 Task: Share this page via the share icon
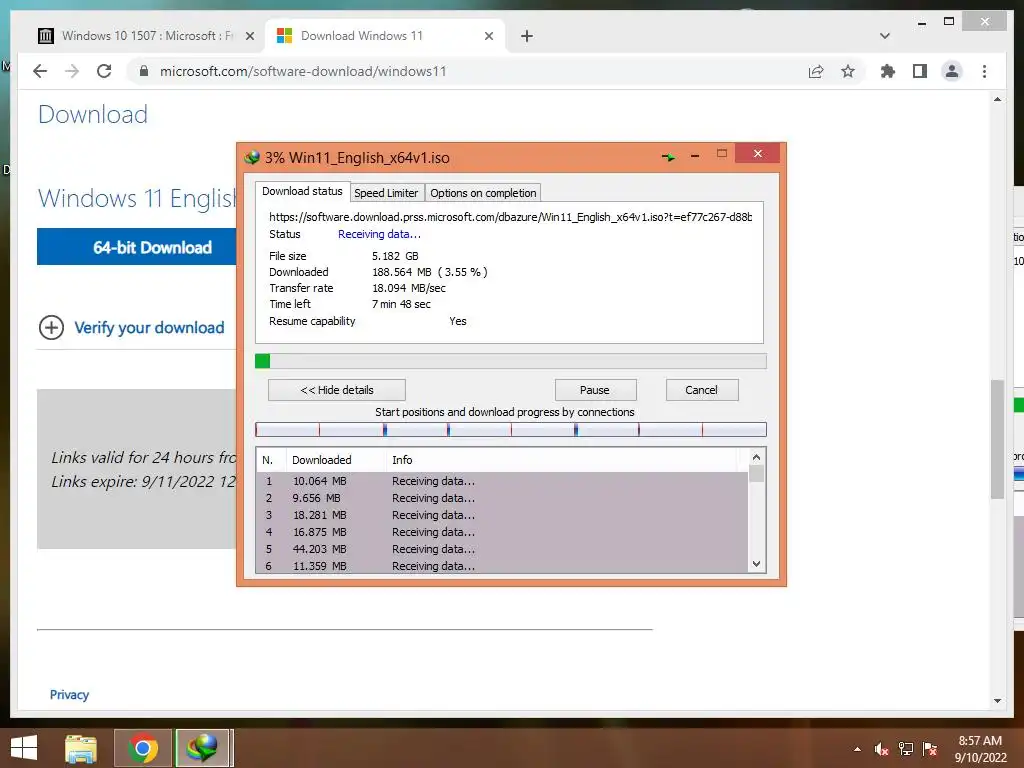click(816, 71)
